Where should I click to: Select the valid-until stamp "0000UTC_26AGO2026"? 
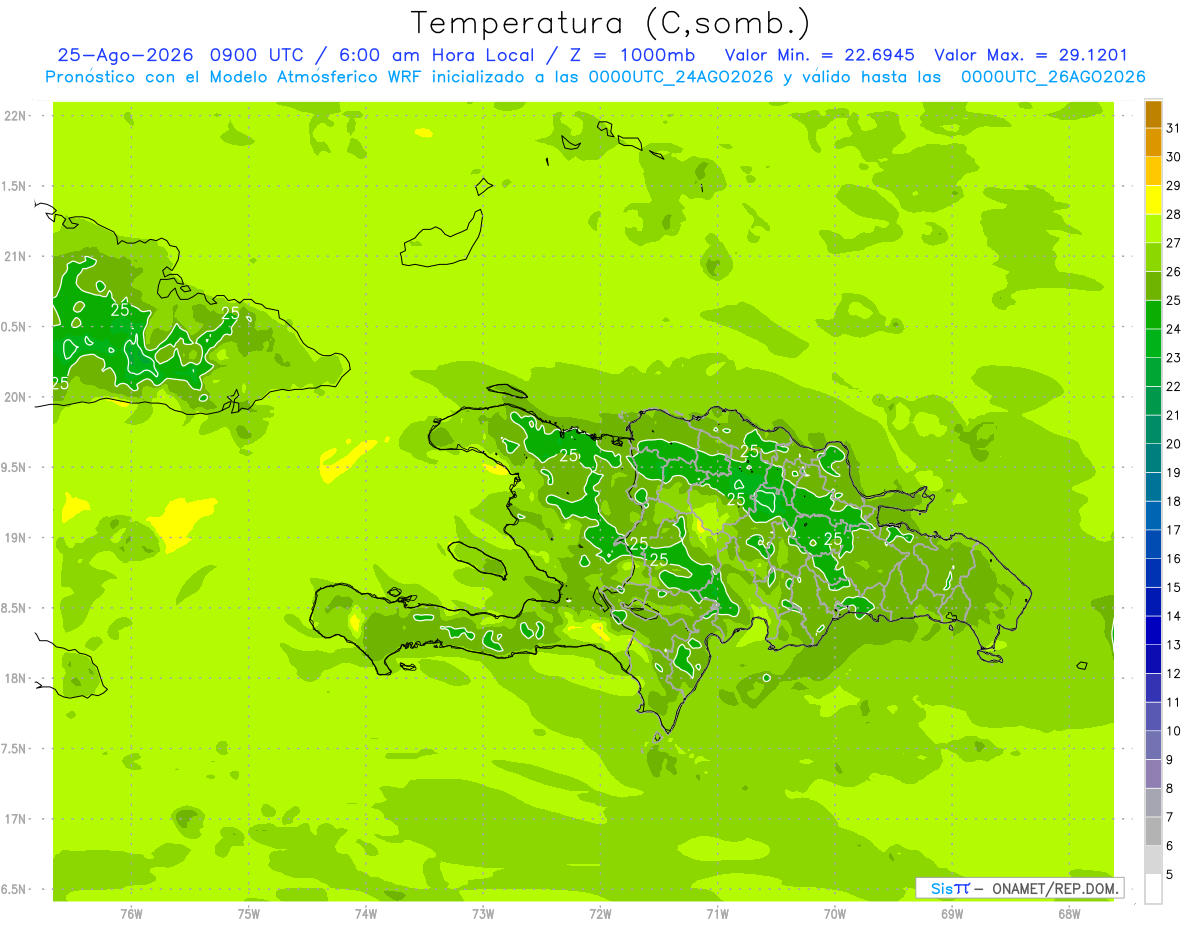[x=1053, y=77]
